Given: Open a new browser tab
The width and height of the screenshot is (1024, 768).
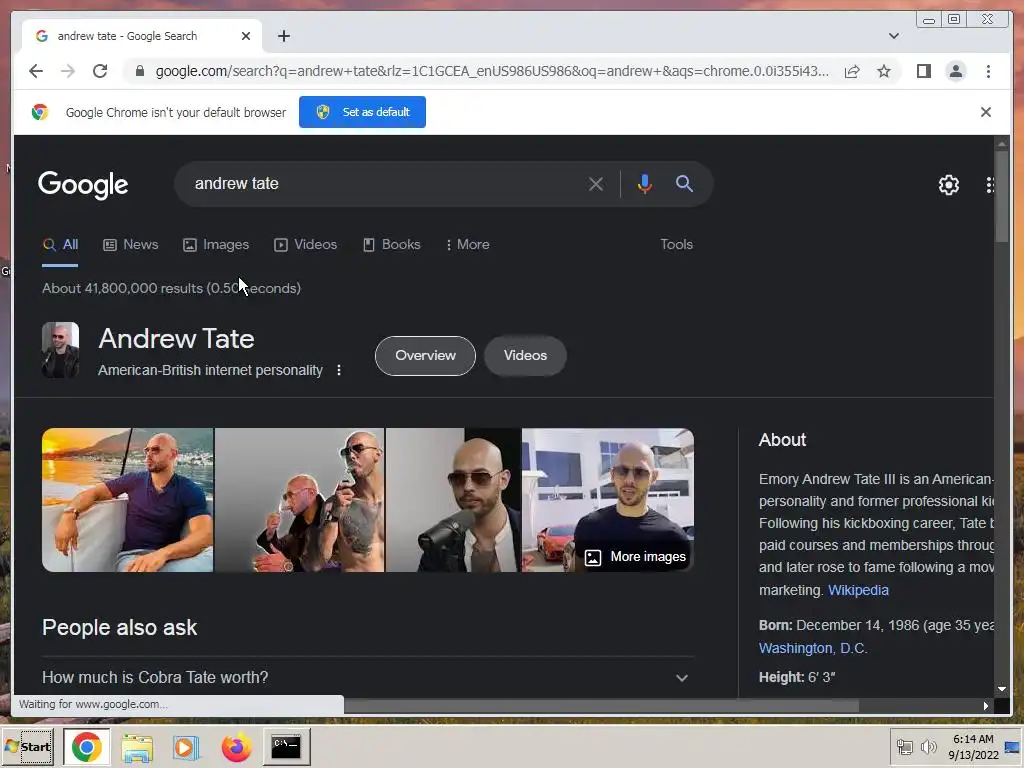Looking at the screenshot, I should pos(283,36).
